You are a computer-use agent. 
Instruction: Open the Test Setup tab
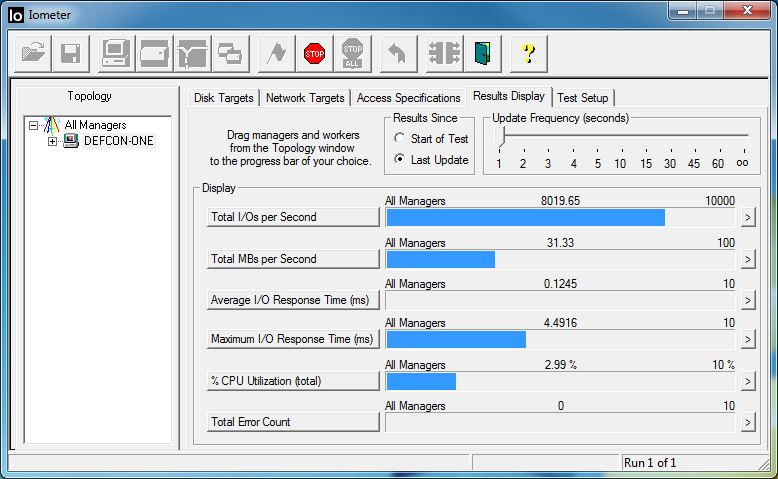(x=582, y=98)
